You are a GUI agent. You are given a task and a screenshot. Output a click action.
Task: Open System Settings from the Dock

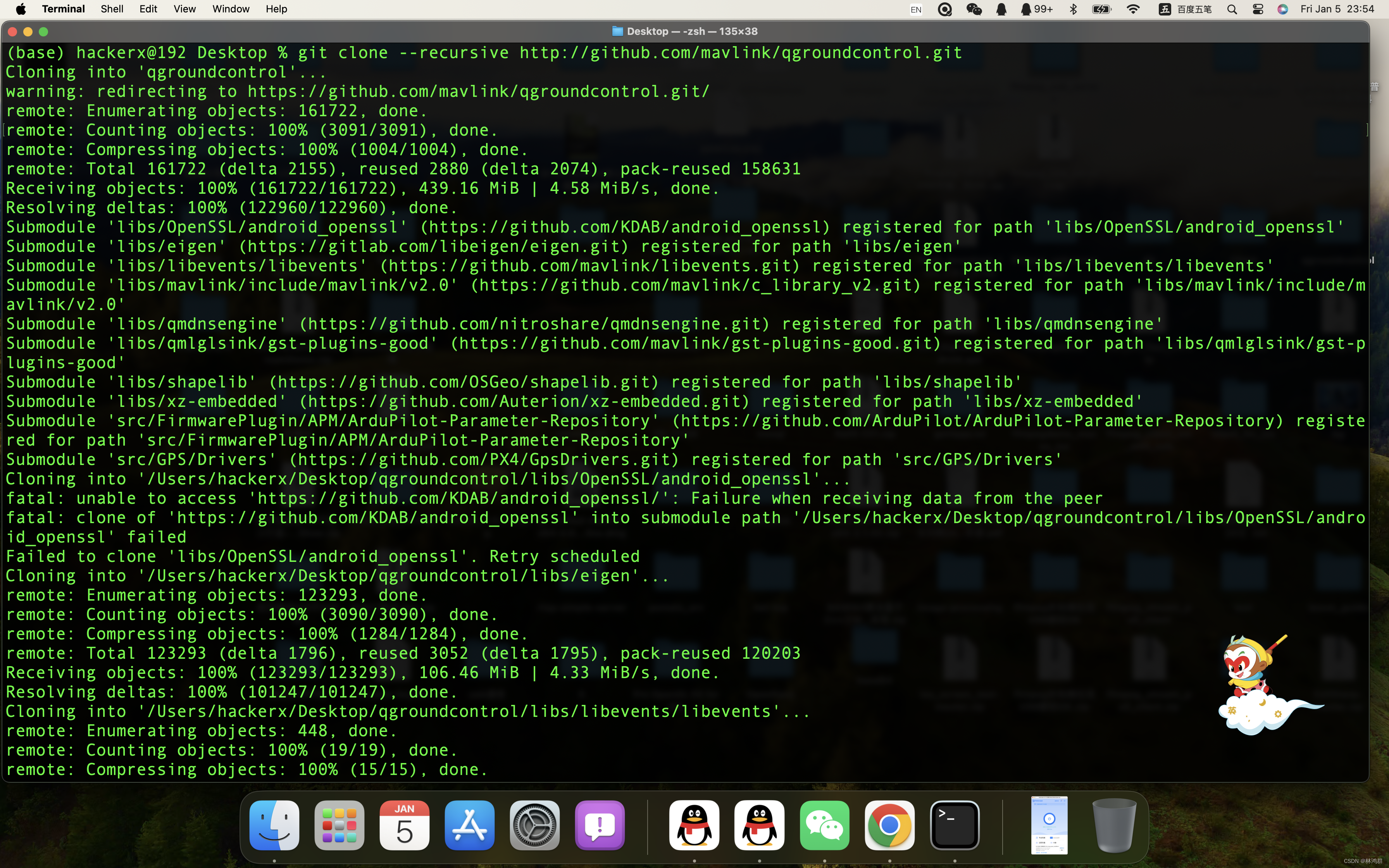click(534, 825)
